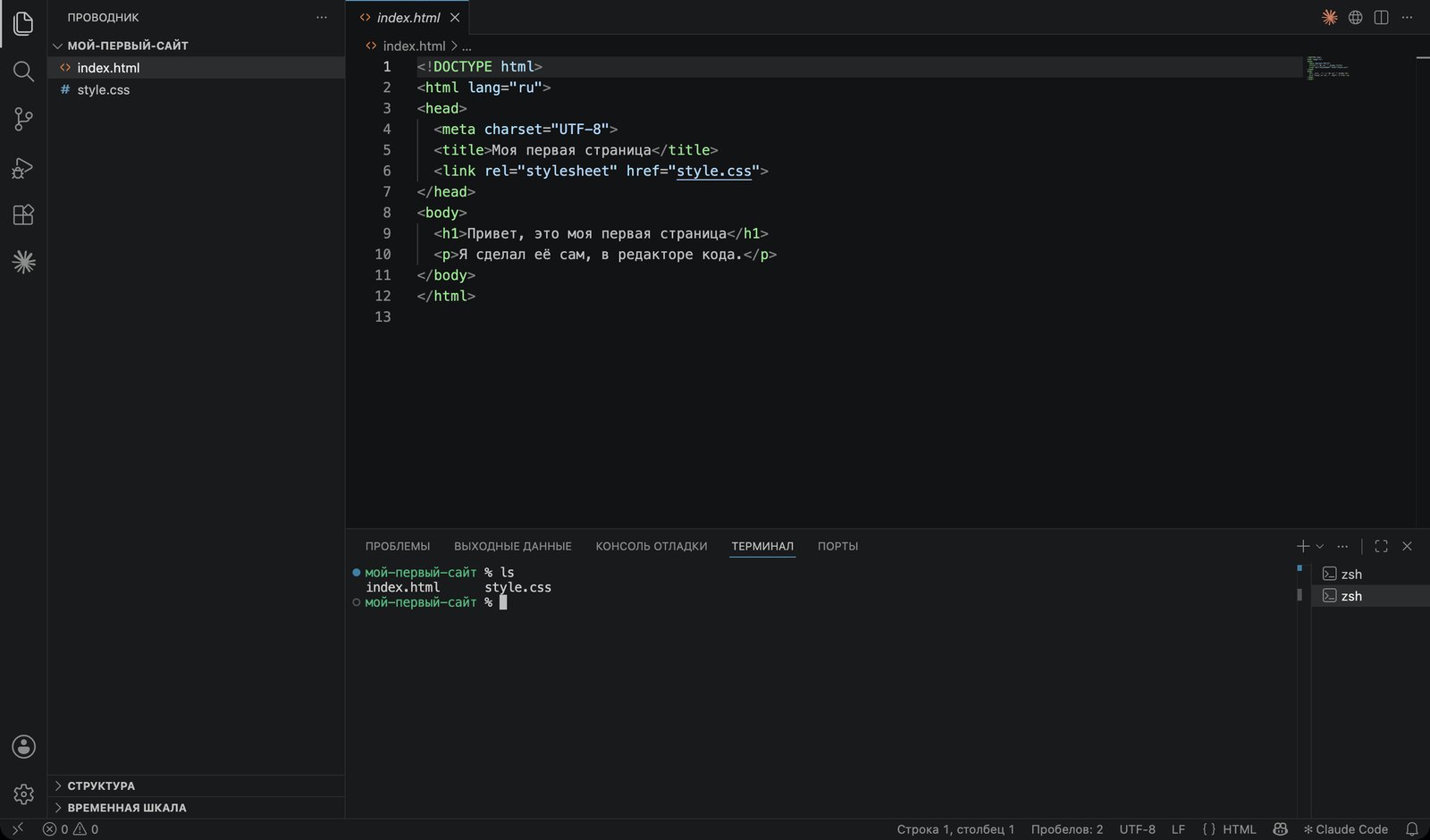Switch to the ВЫХОДНЫЕ ДАННЫЕ panel tab

point(513,546)
